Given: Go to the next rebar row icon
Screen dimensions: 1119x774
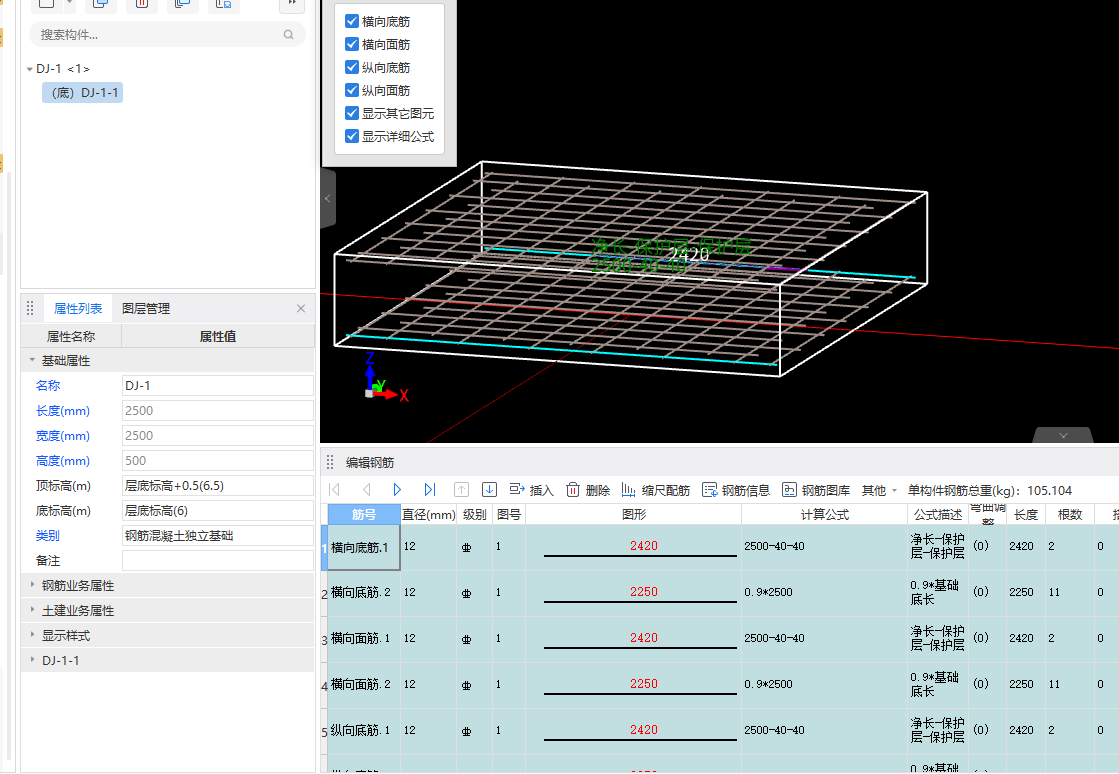Looking at the screenshot, I should tap(398, 489).
